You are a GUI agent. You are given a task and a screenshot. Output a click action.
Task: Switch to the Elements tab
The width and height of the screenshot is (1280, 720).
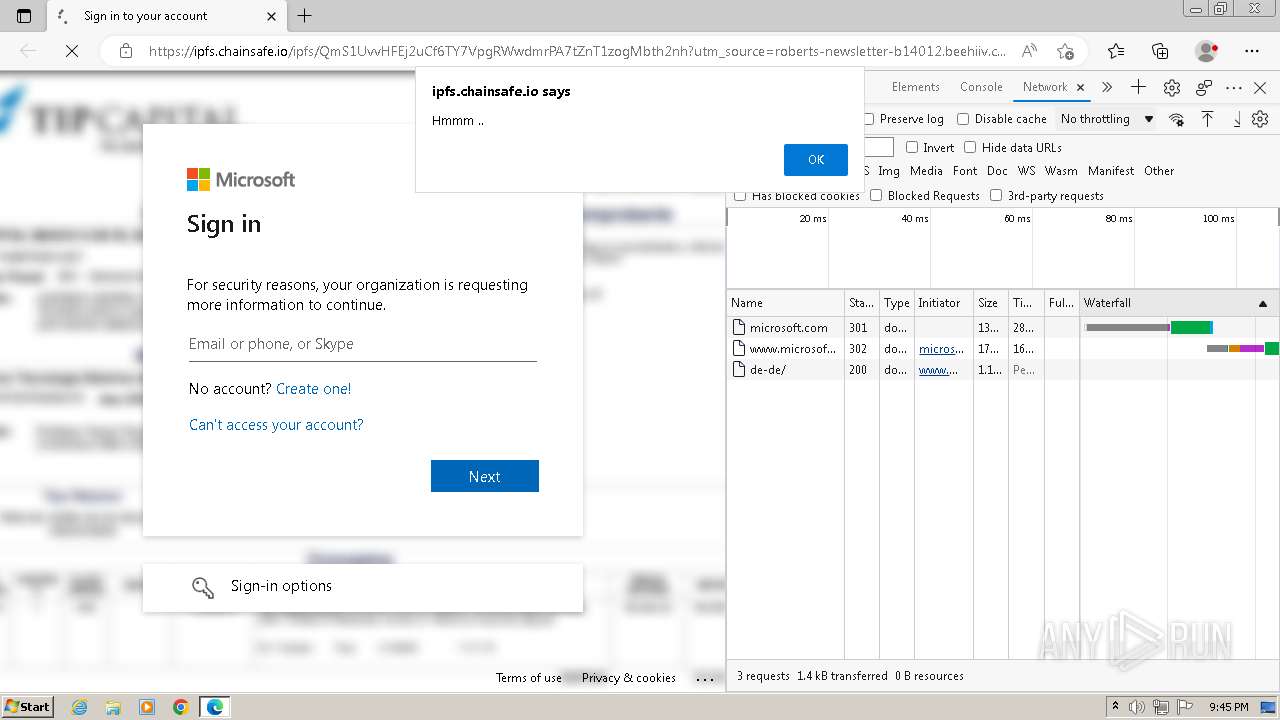(x=915, y=87)
